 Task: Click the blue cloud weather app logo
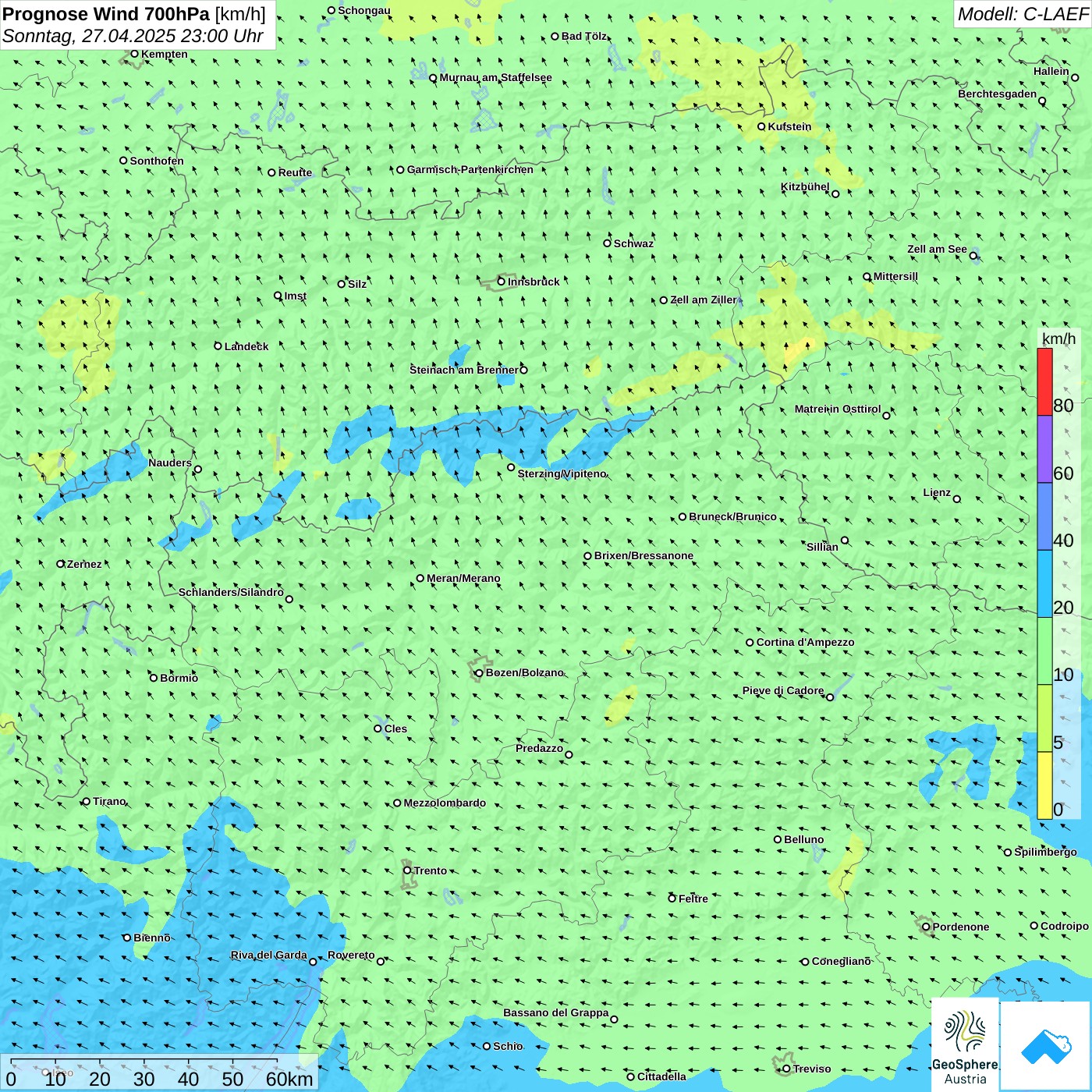(1046, 1046)
